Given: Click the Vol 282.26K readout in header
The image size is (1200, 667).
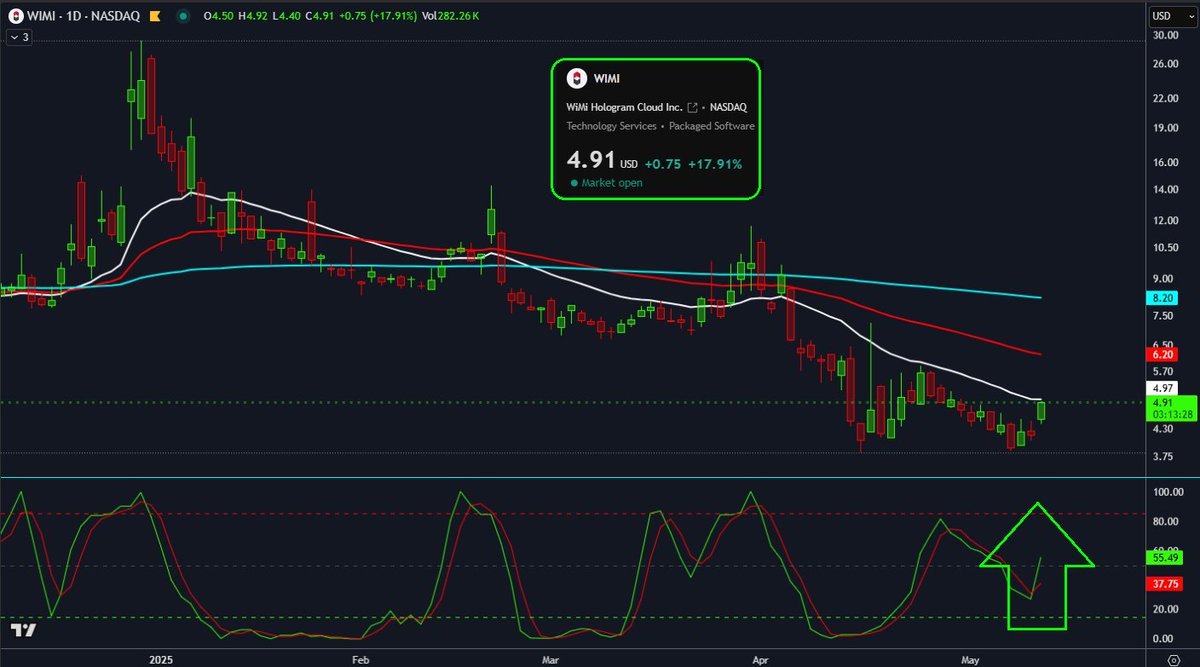Looking at the screenshot, I should 449,15.
